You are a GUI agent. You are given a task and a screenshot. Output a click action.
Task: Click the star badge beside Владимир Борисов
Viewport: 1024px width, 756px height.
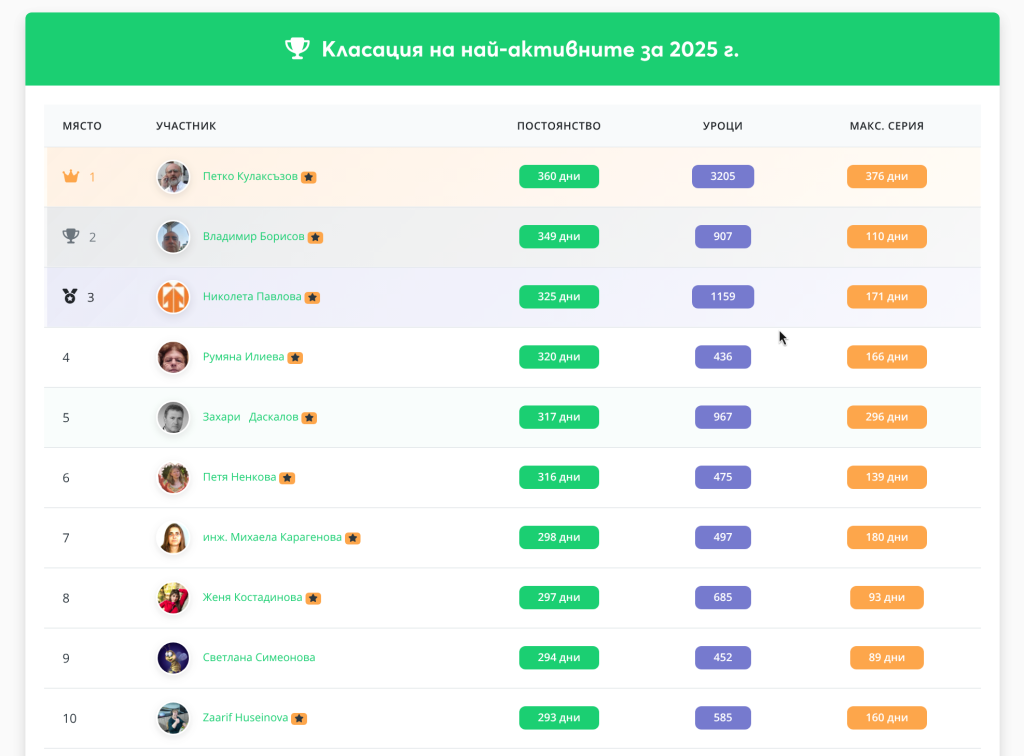click(315, 238)
